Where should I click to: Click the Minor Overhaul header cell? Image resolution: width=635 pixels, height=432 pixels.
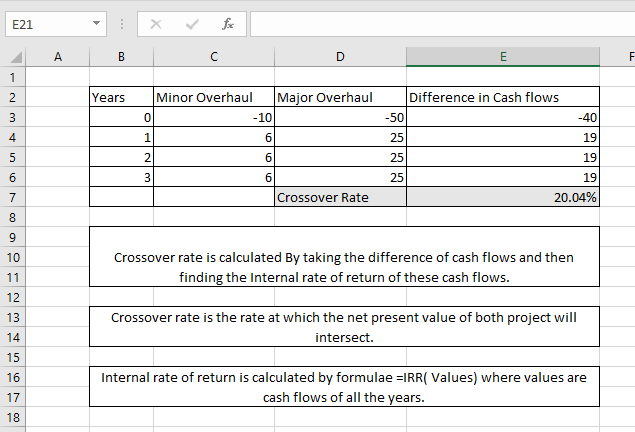(212, 97)
